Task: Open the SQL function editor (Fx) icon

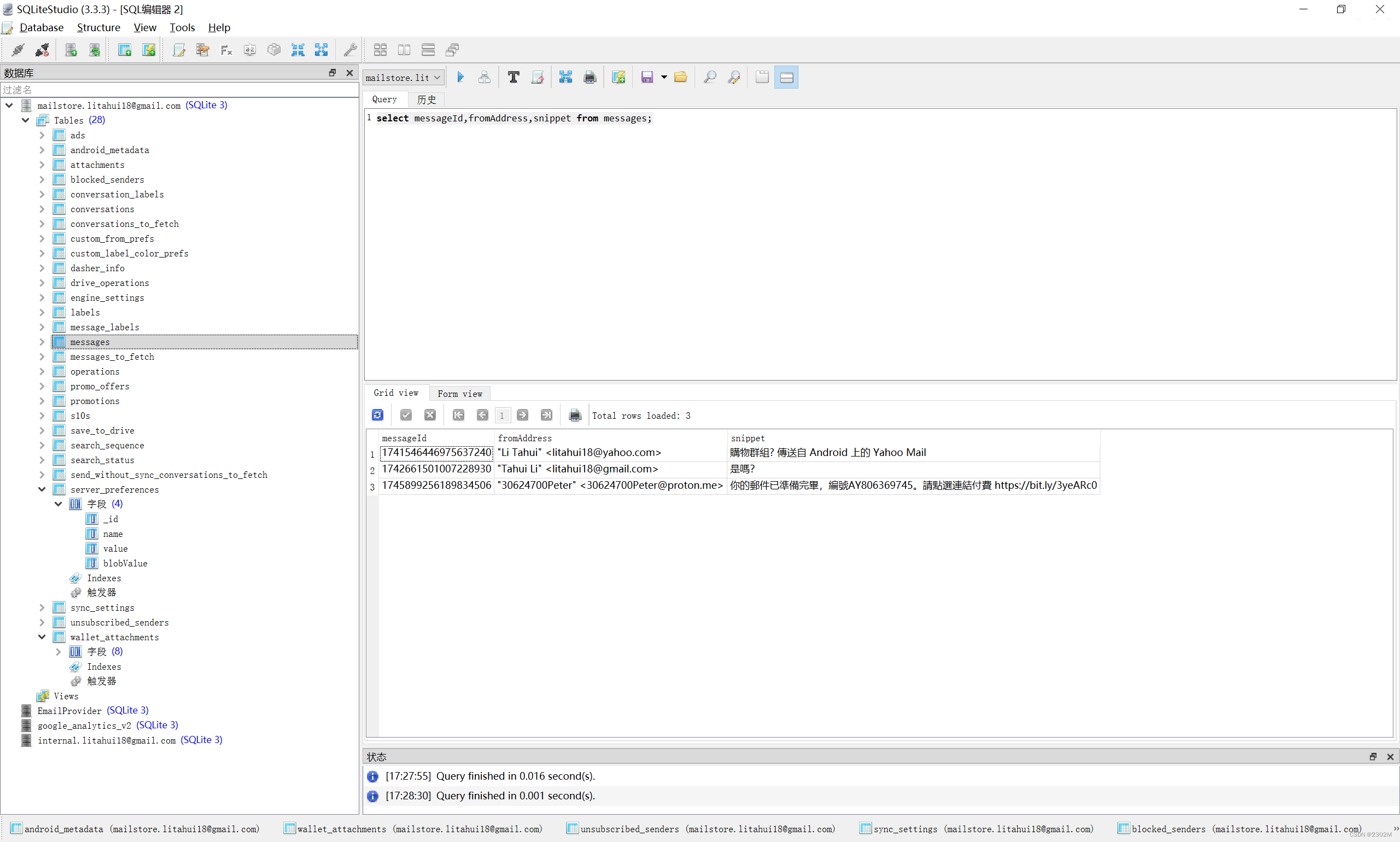Action: coord(226,50)
